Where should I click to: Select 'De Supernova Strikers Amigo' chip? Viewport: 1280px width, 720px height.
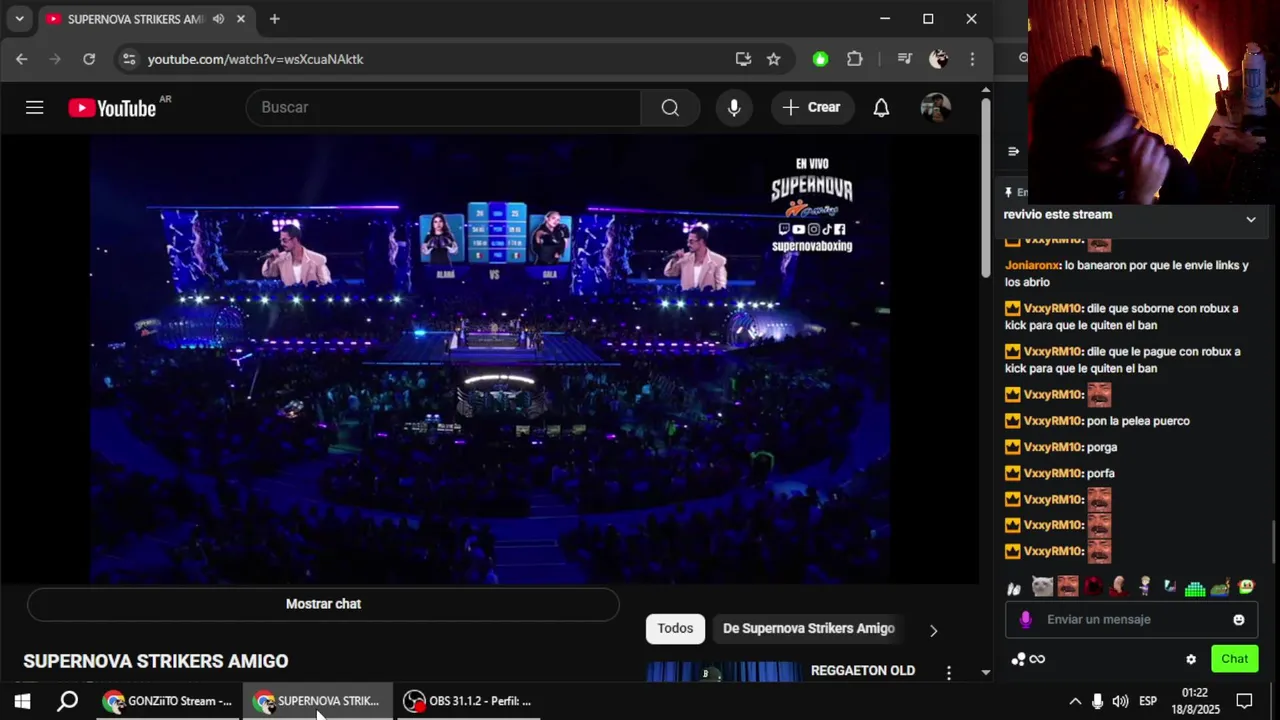pos(809,628)
